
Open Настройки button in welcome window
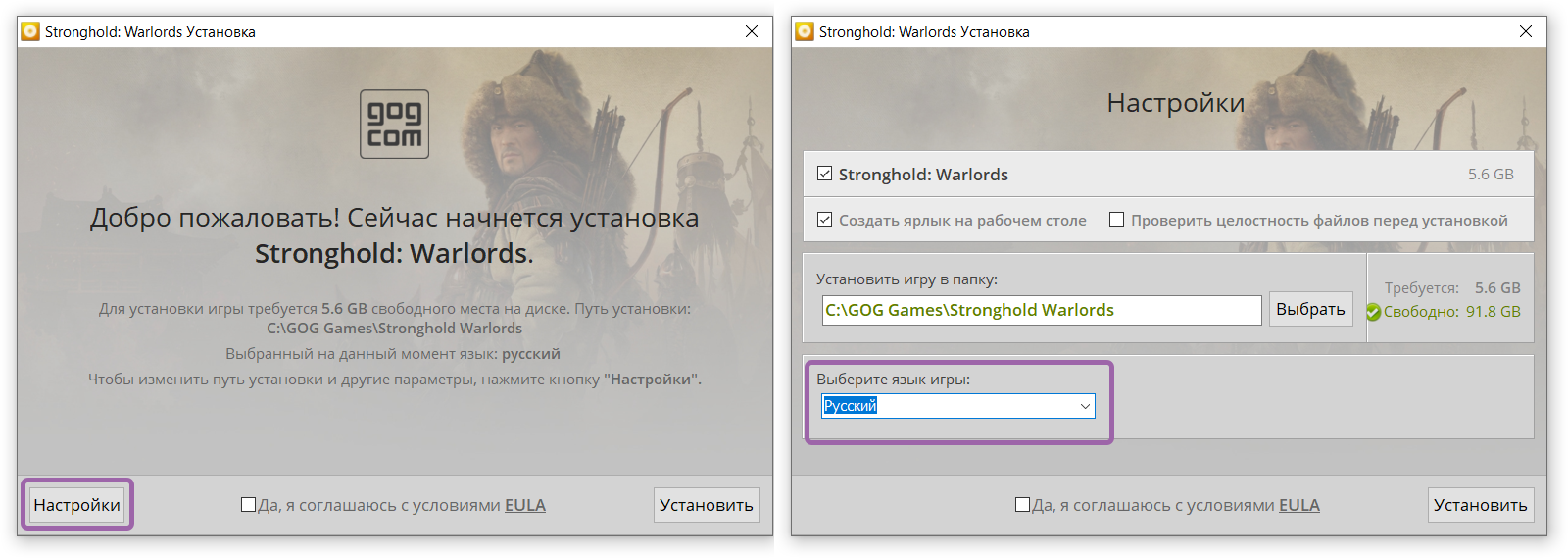[77, 505]
